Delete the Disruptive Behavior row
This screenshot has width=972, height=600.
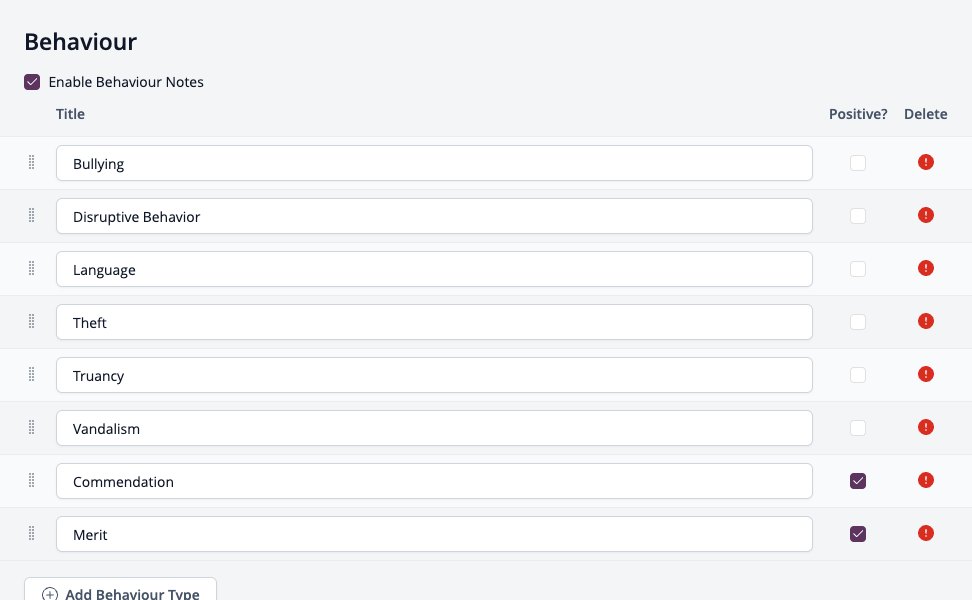(926, 216)
